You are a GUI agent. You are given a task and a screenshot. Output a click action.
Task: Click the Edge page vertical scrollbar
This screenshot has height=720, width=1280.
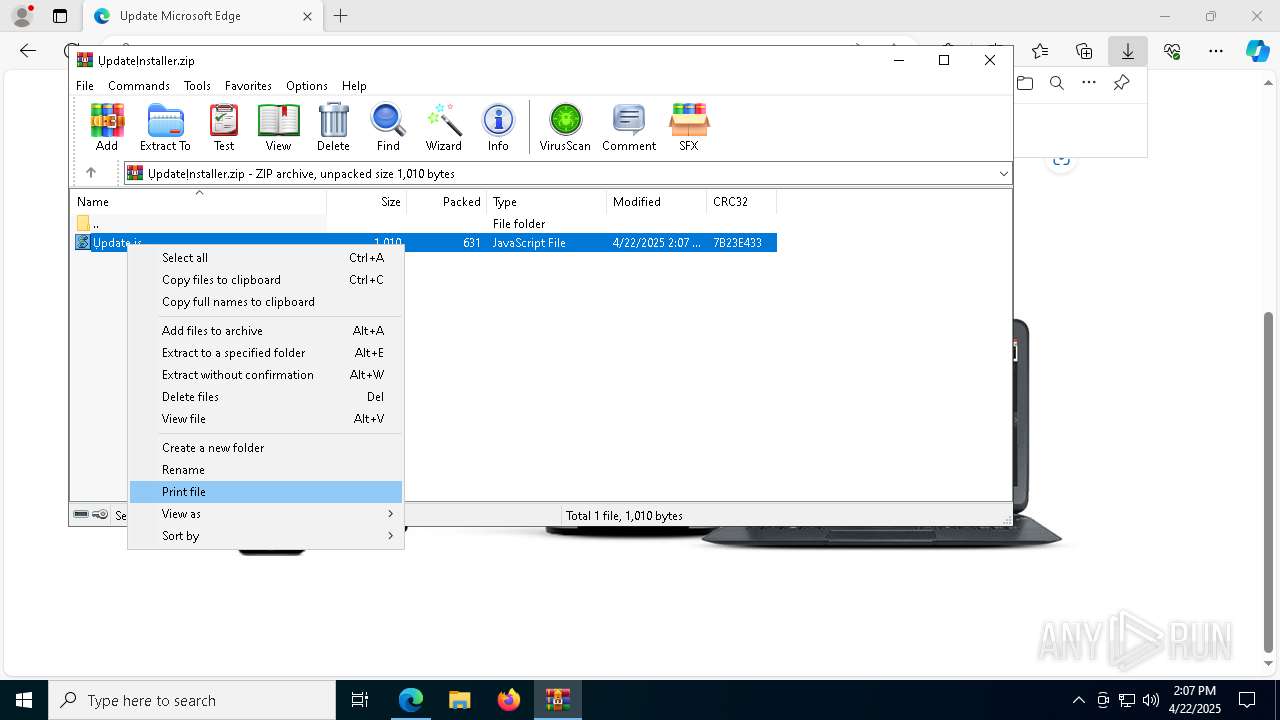coord(1269,480)
